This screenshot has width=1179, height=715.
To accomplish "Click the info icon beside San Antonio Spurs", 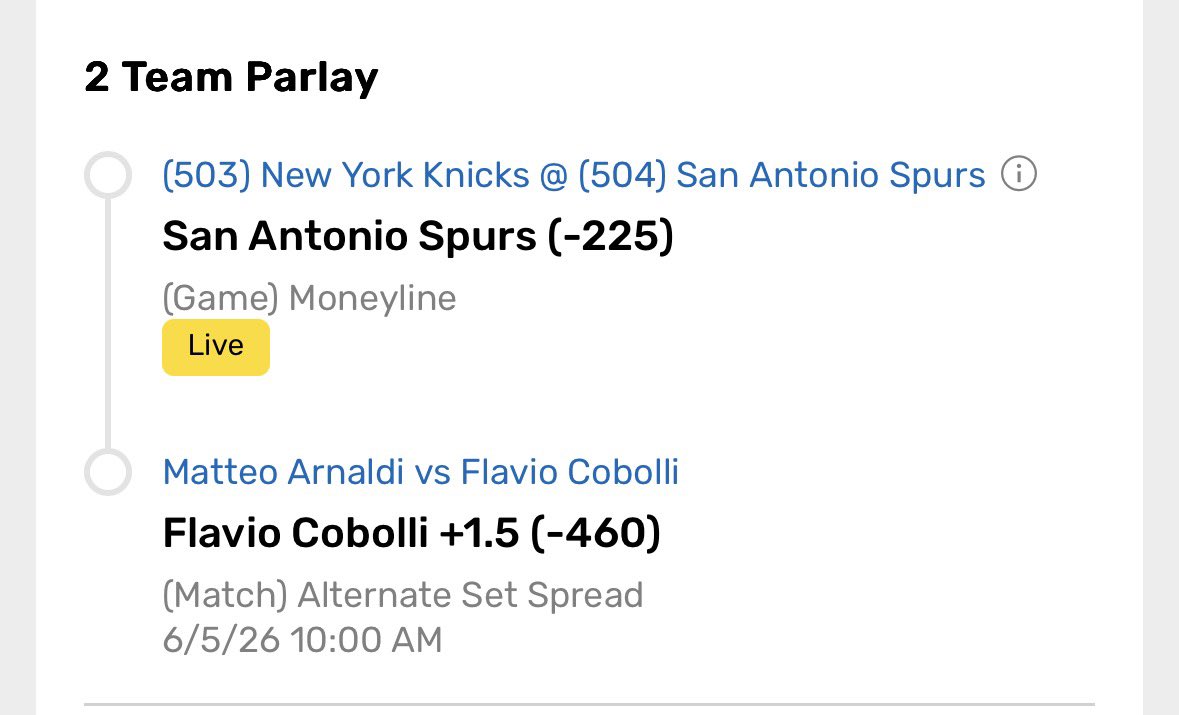I will (1019, 174).
